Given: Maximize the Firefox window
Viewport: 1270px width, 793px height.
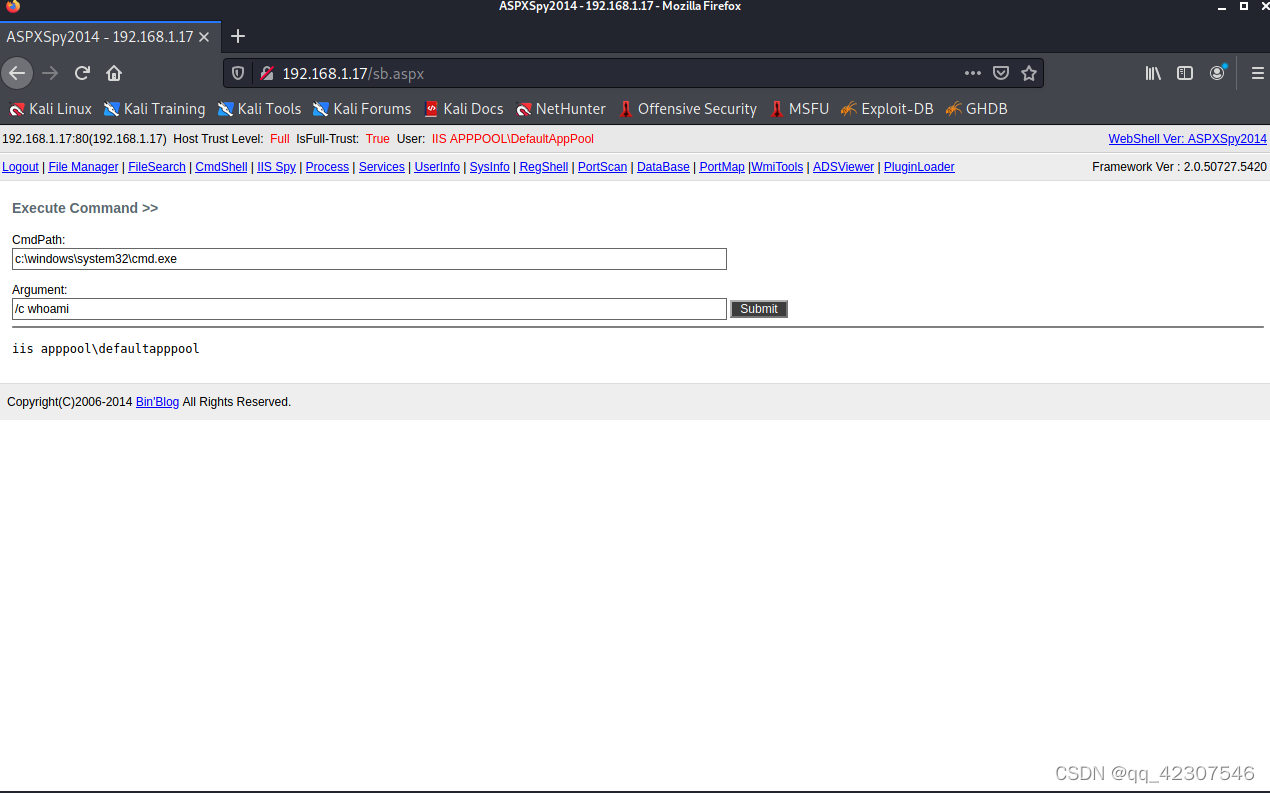Looking at the screenshot, I should (1244, 6).
